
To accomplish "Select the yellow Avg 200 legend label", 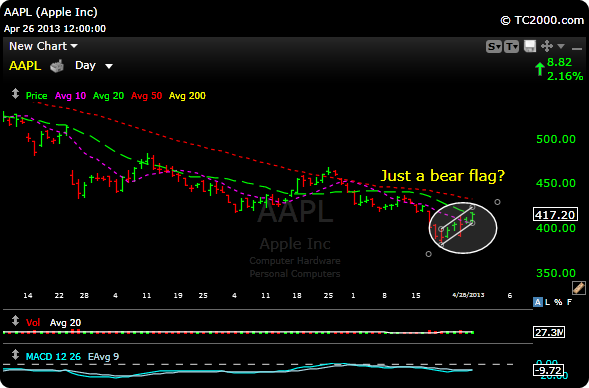I will [187, 96].
